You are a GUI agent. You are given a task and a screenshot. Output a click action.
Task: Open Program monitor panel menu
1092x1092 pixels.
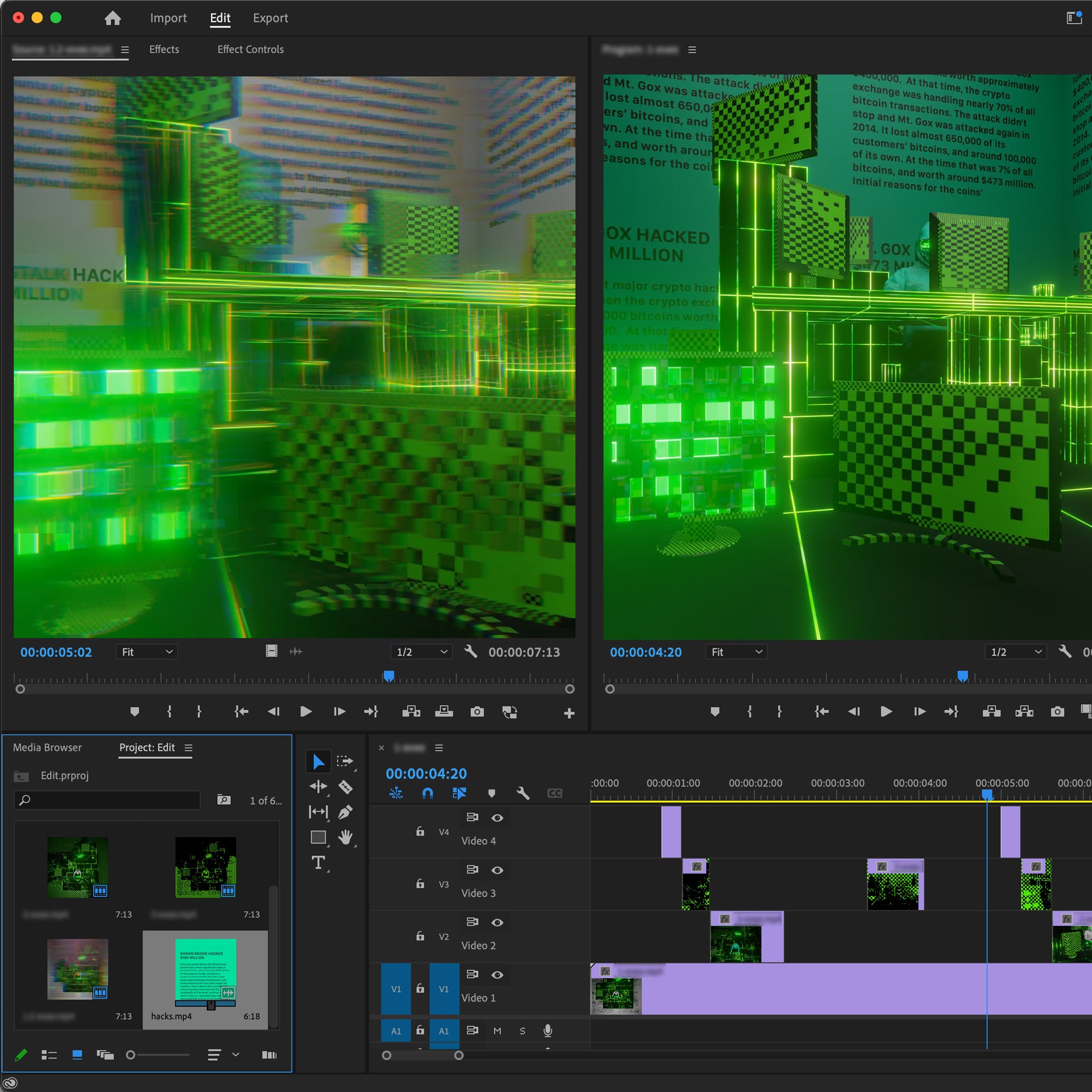click(692, 50)
